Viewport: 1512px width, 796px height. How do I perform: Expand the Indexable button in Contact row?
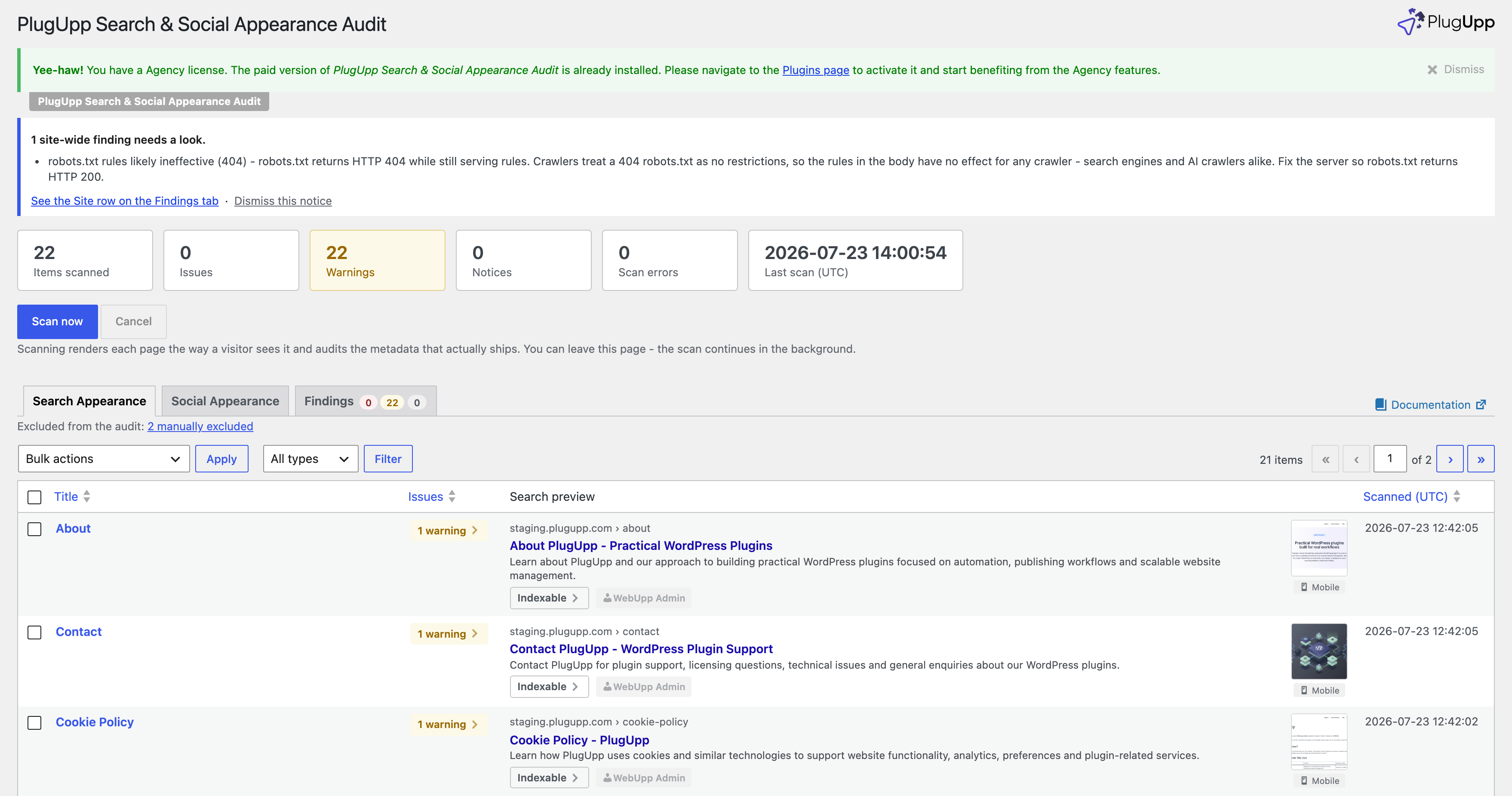tap(549, 687)
